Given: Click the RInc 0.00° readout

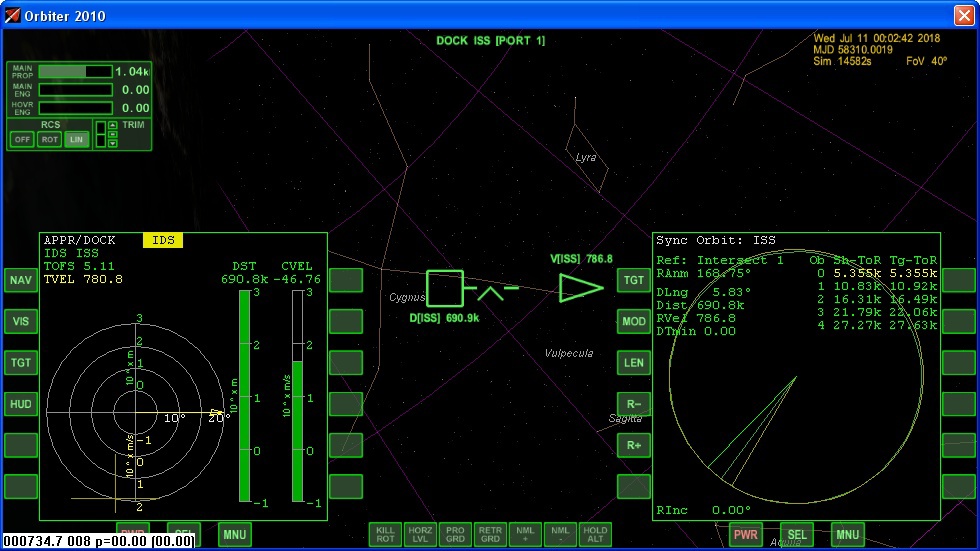Looking at the screenshot, I should click(703, 510).
